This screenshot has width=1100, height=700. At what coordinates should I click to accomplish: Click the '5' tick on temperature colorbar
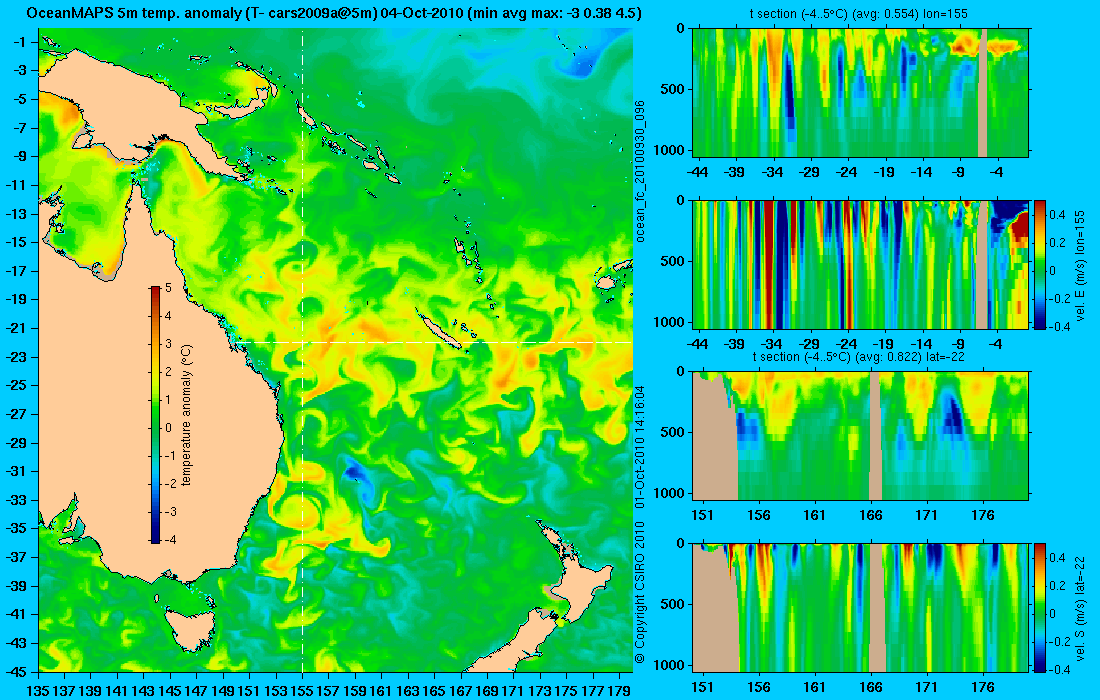click(x=168, y=288)
